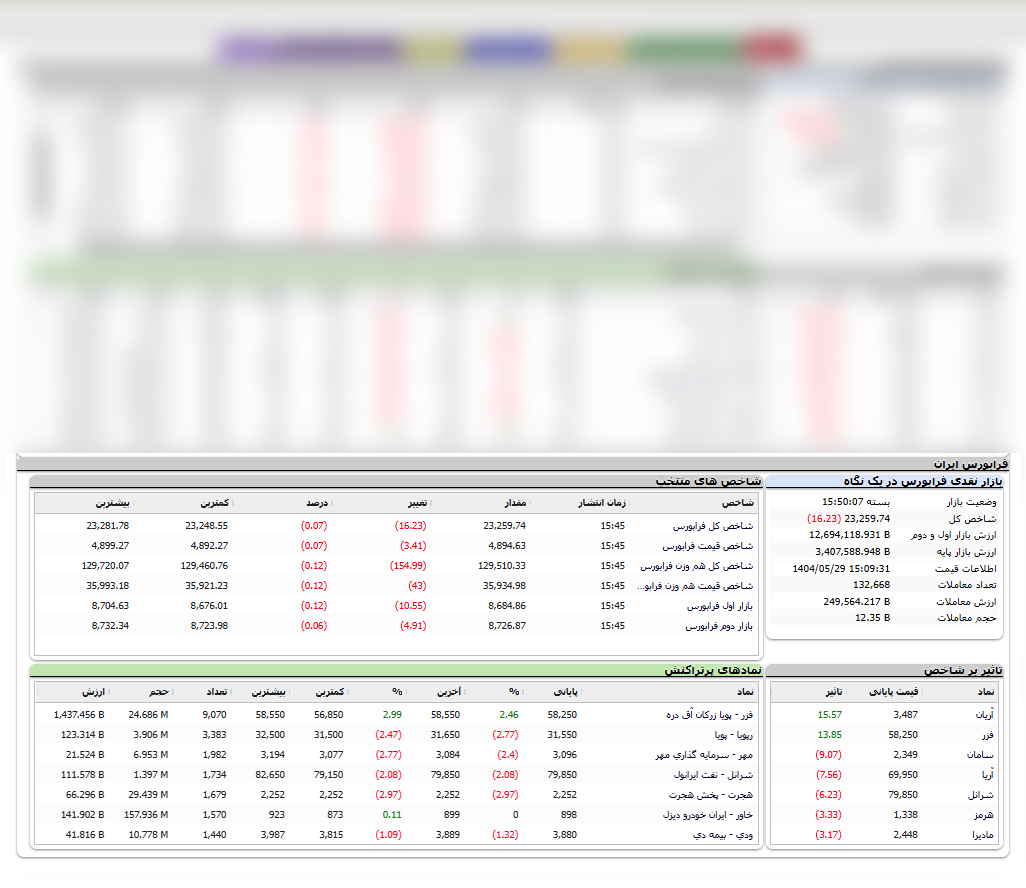
Task: Click زمان انتشار column header in indices table
Action: click(x=604, y=502)
